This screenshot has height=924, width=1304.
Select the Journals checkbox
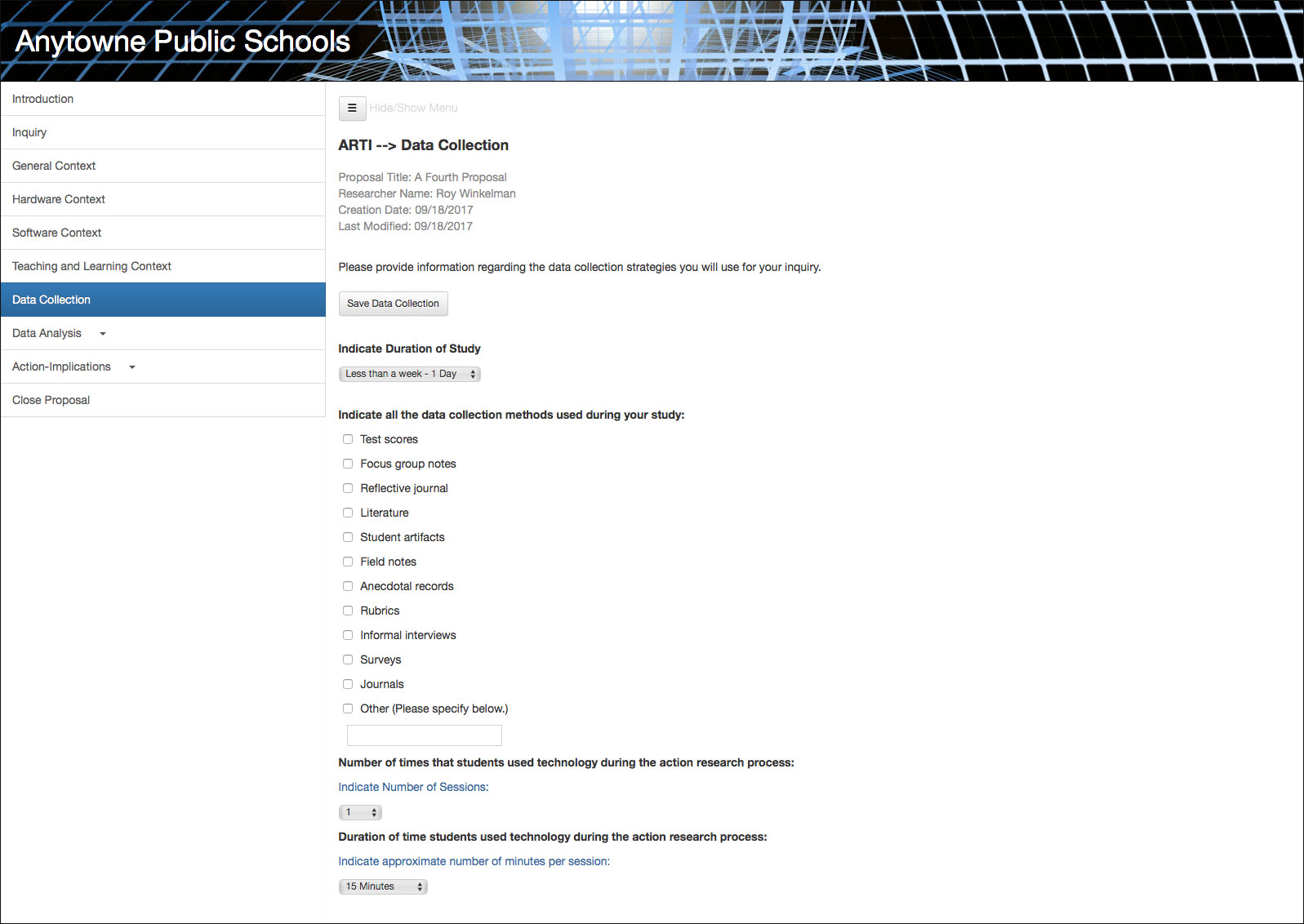(x=348, y=684)
